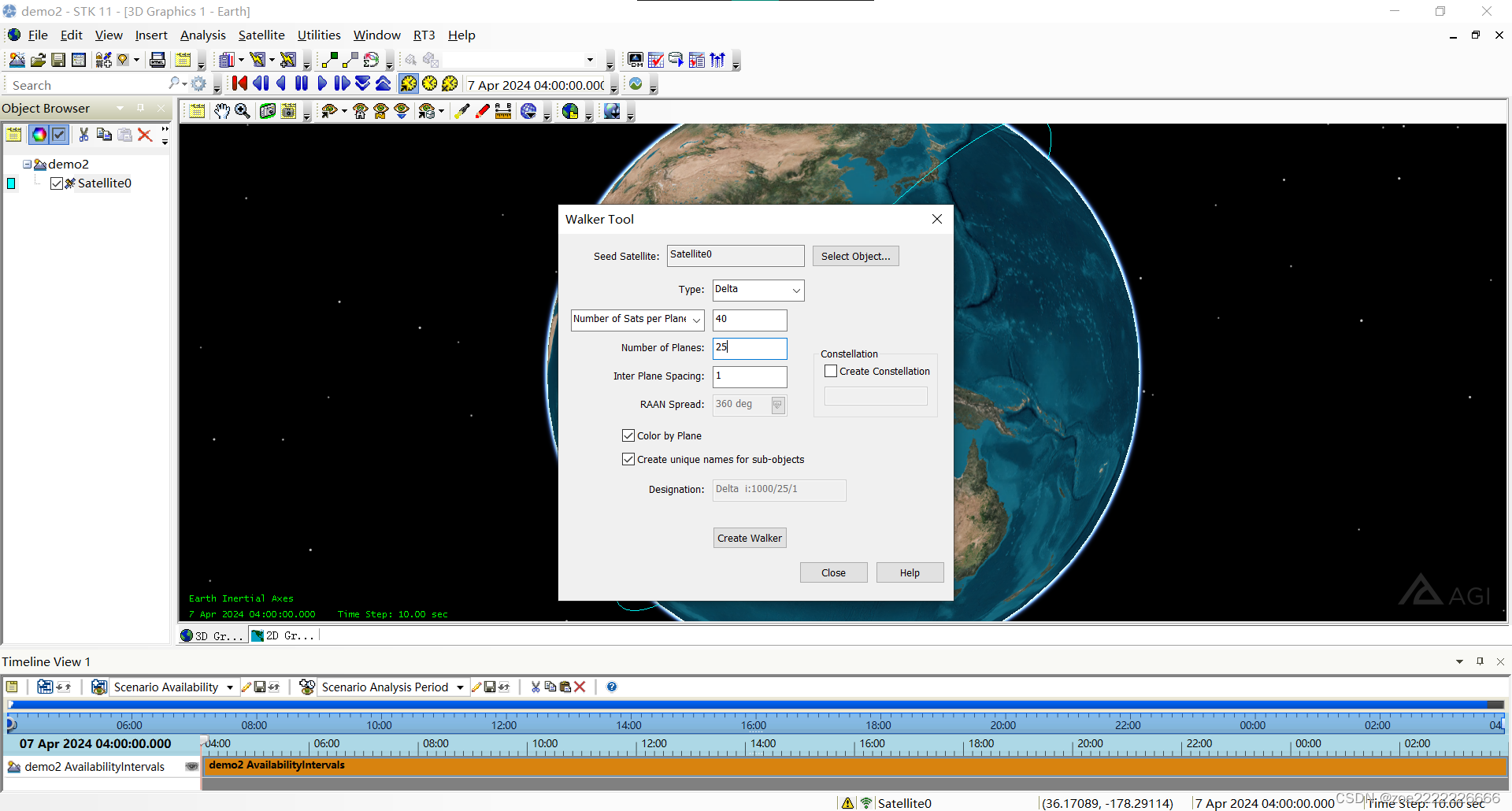
Task: Click the Close button in the Walker Tool dialog
Action: pyautogui.click(x=833, y=572)
